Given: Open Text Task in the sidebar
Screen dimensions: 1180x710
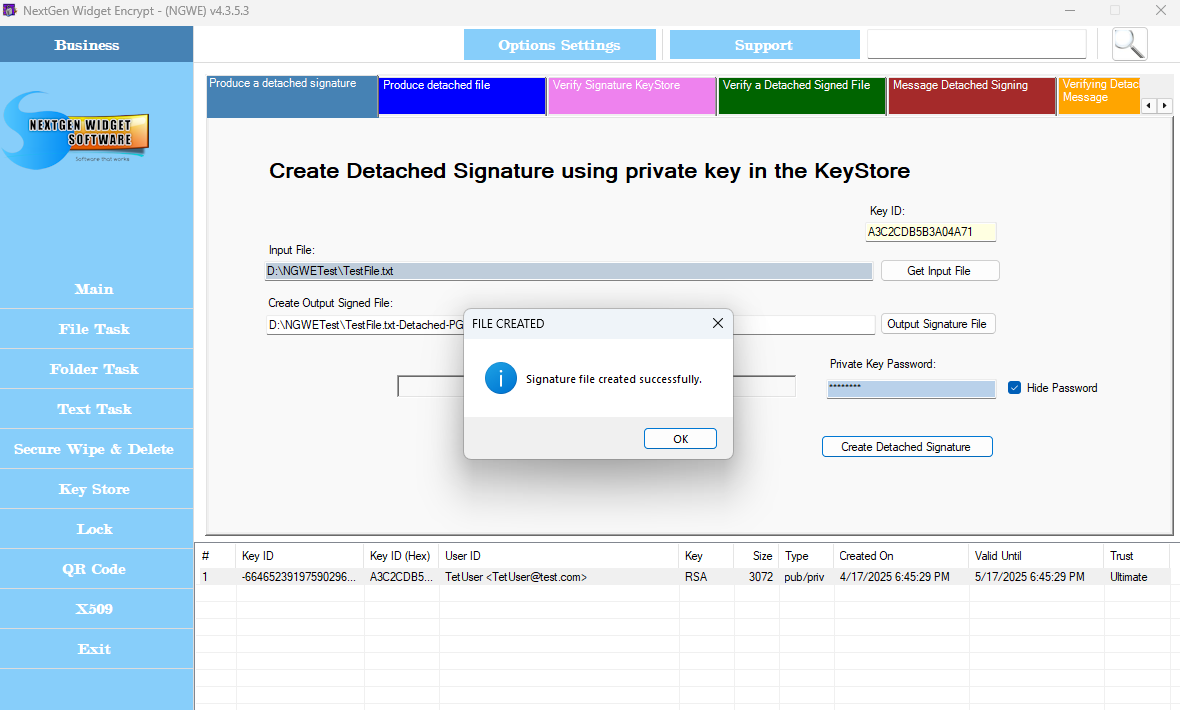Looking at the screenshot, I should click(x=96, y=409).
